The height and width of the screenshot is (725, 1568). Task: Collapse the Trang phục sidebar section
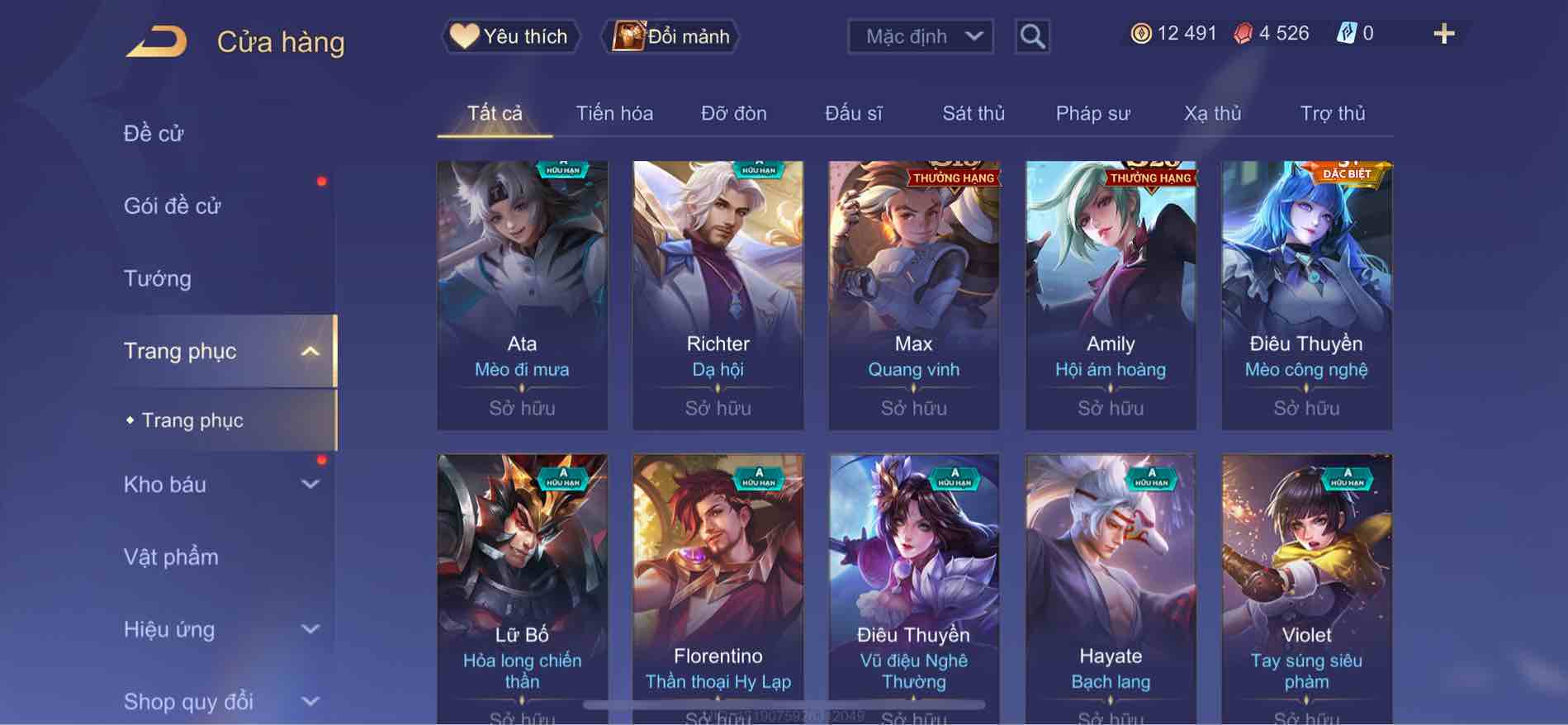310,351
